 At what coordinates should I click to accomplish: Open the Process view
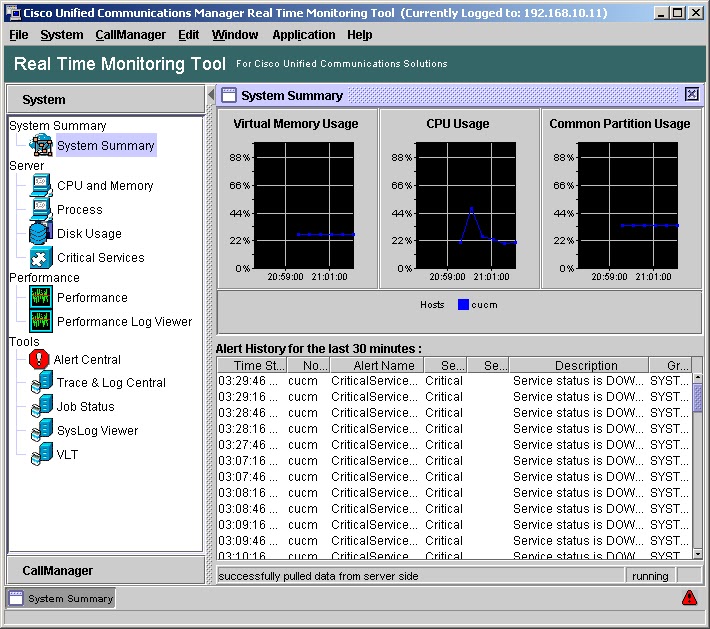pos(80,210)
